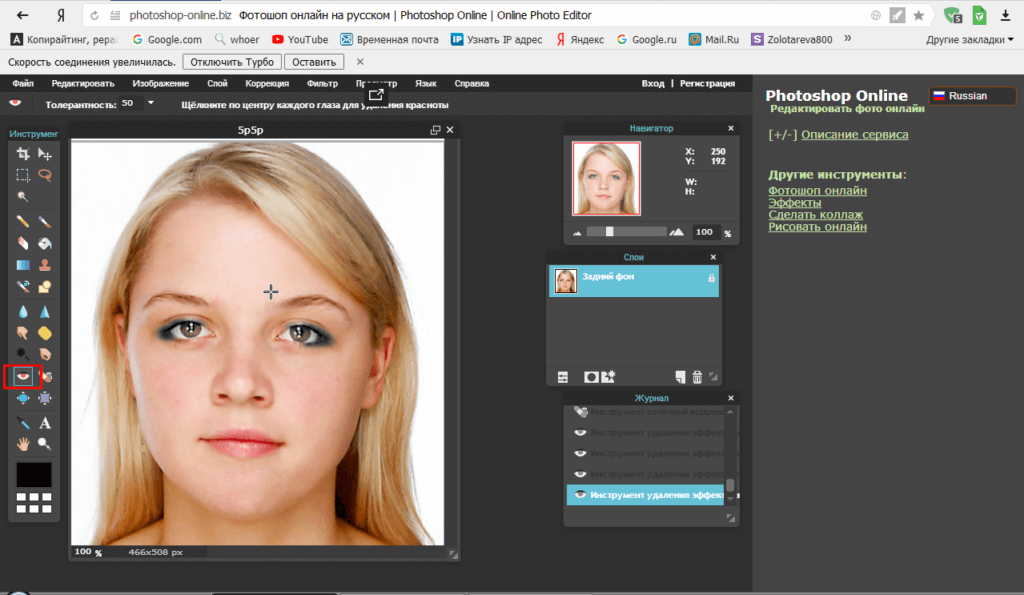The width and height of the screenshot is (1024, 595).
Task: Click the Navigator zoom slider handle
Action: (610, 232)
